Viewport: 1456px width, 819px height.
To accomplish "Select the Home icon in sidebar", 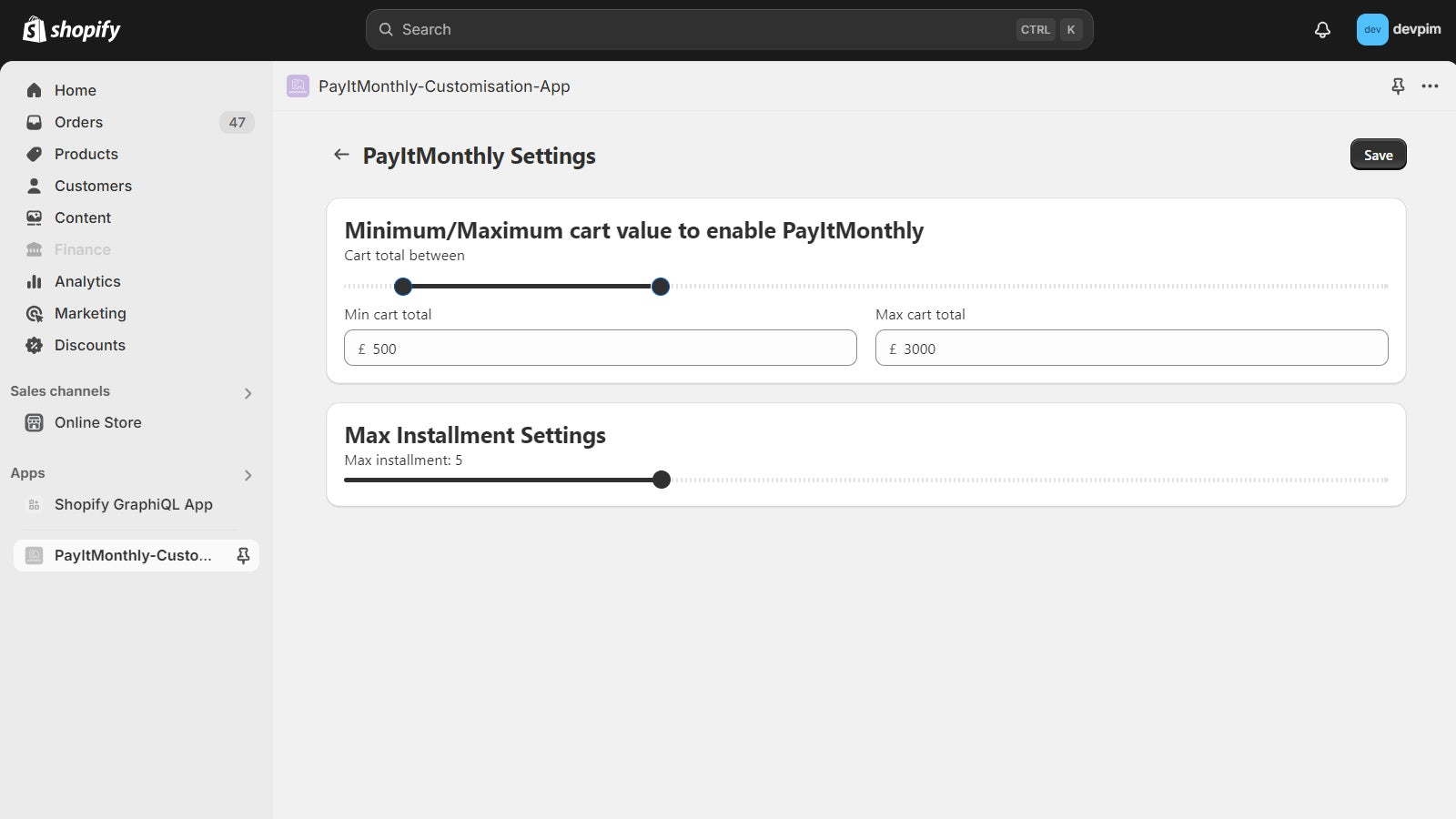I will click(x=34, y=90).
